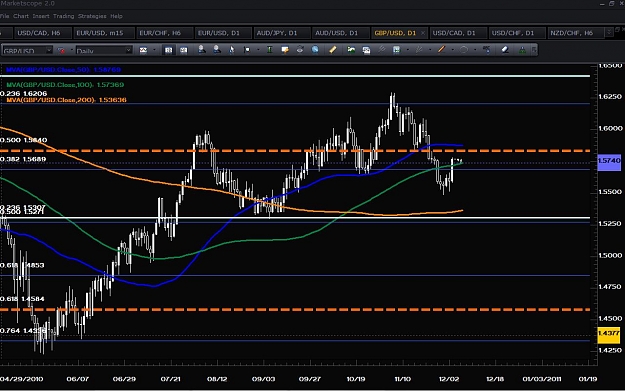Image resolution: width=625 pixels, height=391 pixels.
Task: Expand the arrow next to the red indicator icon
Action: click(x=72, y=50)
